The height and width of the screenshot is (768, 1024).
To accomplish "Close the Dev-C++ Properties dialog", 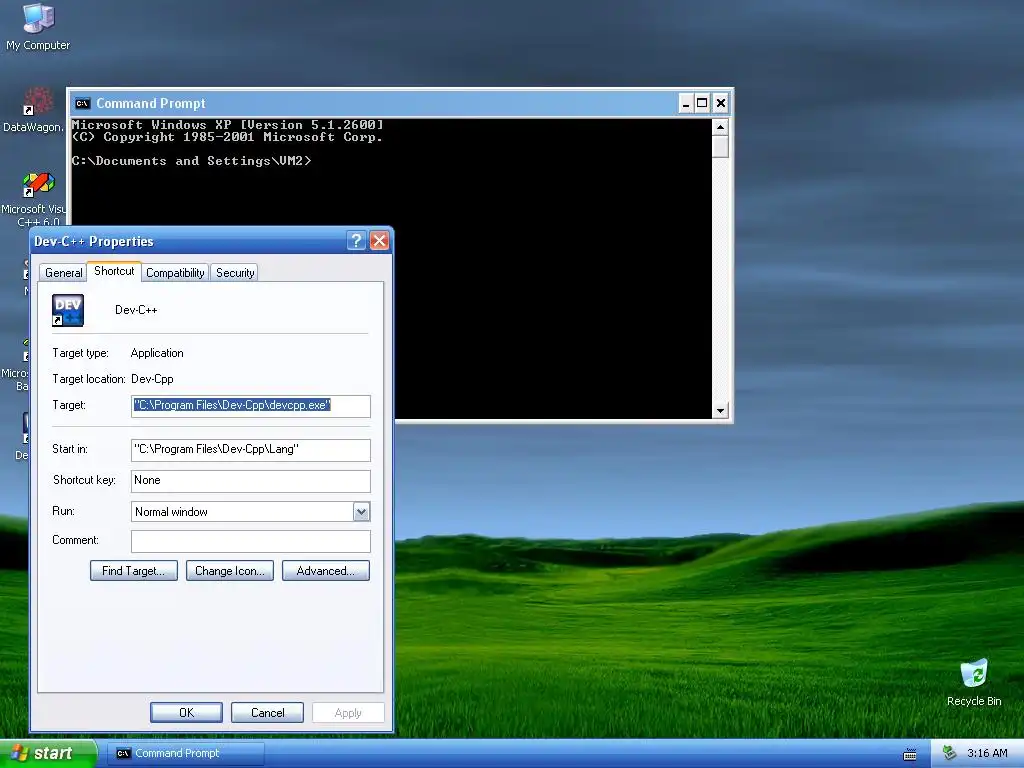I will (379, 241).
